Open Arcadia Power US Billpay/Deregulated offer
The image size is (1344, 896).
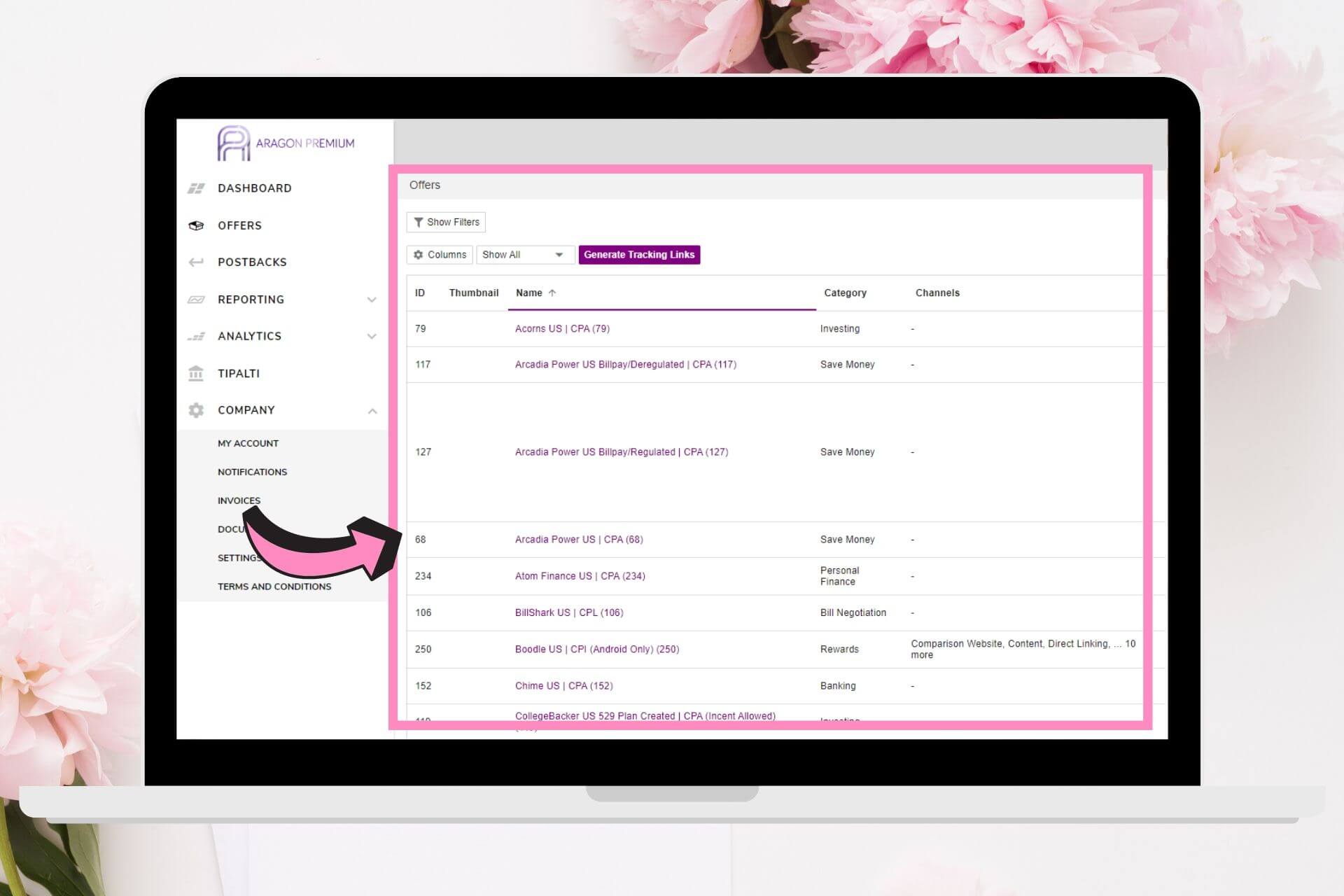[626, 365]
